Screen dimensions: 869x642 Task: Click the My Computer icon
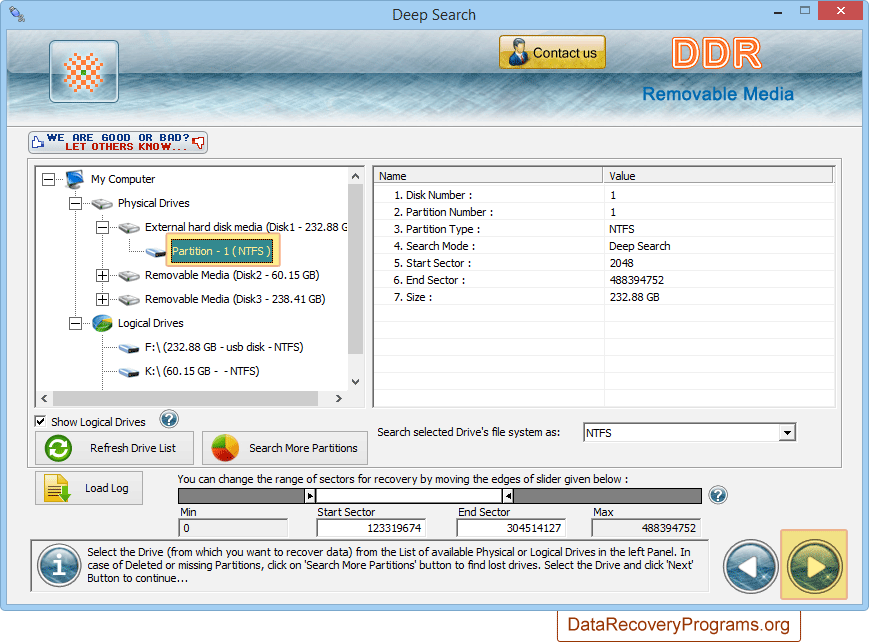click(x=74, y=179)
